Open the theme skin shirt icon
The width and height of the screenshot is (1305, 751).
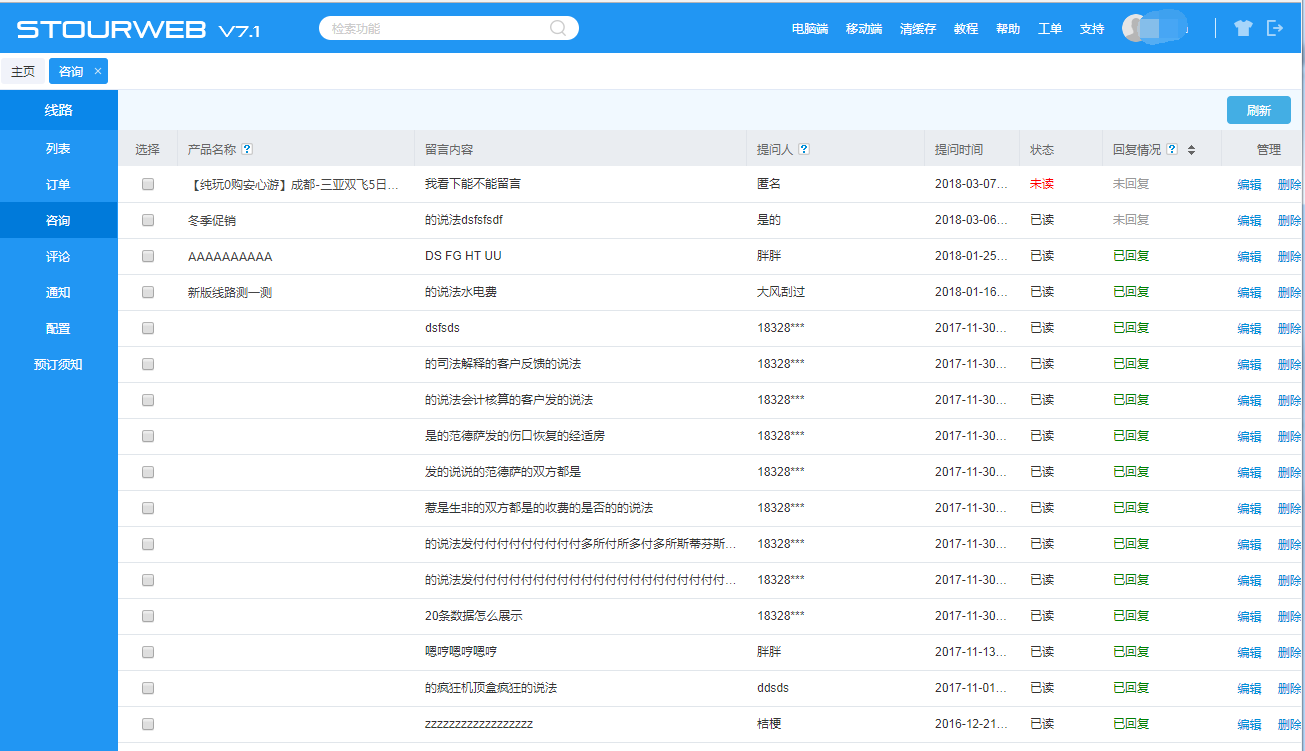(1243, 28)
